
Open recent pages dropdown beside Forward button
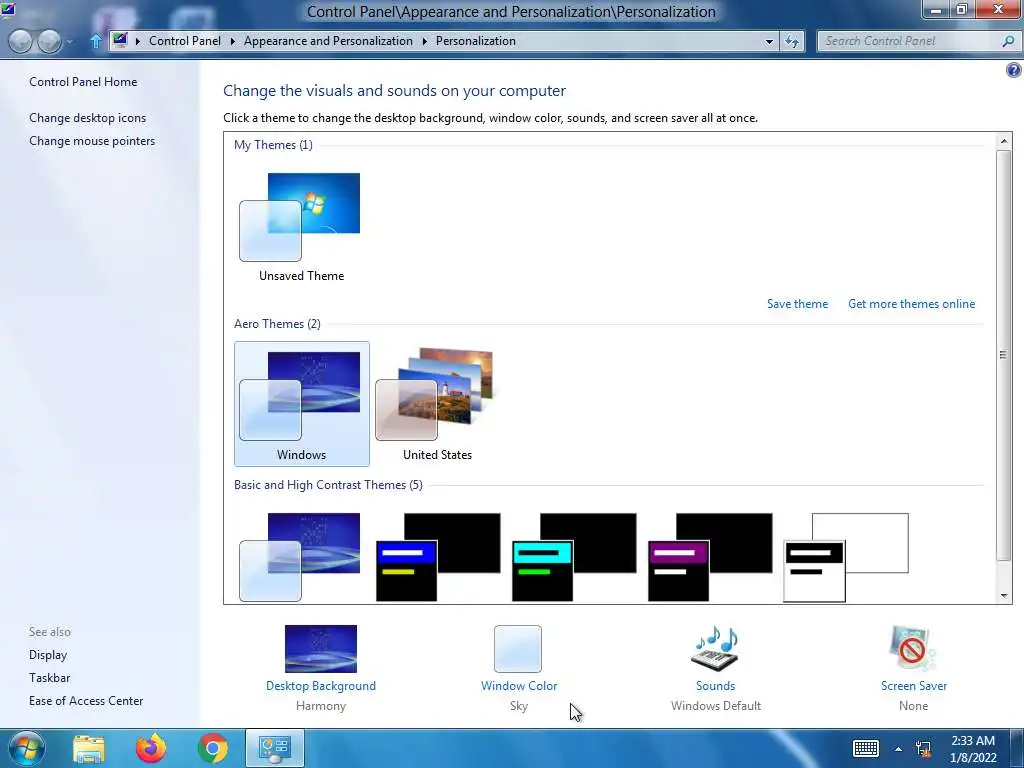click(70, 42)
